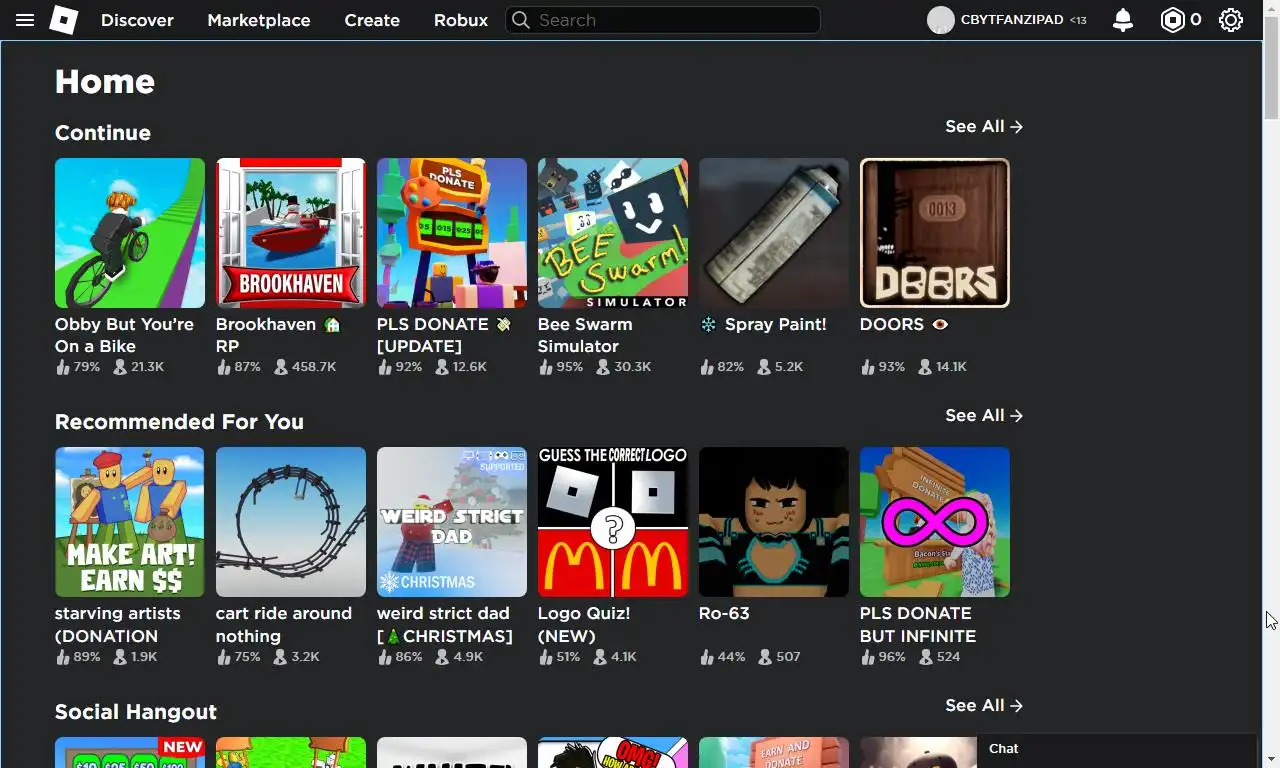Open the Ro-63 game thumbnail
Image resolution: width=1280 pixels, height=768 pixels.
[x=774, y=522]
